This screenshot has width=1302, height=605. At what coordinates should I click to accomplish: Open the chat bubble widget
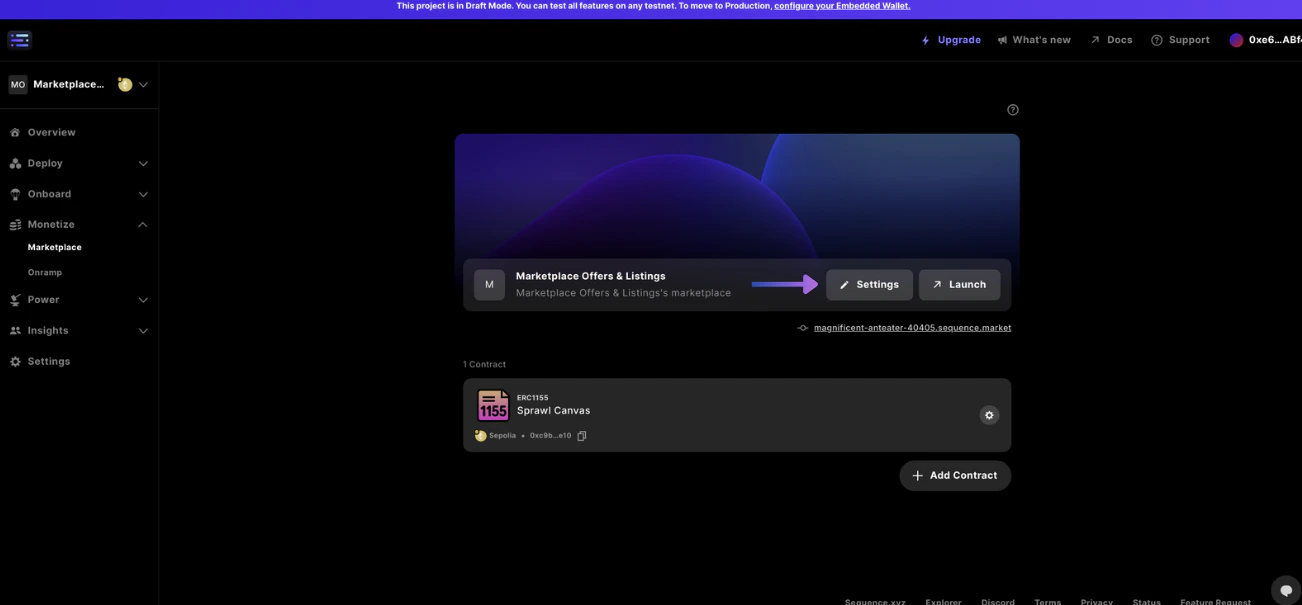(1286, 590)
